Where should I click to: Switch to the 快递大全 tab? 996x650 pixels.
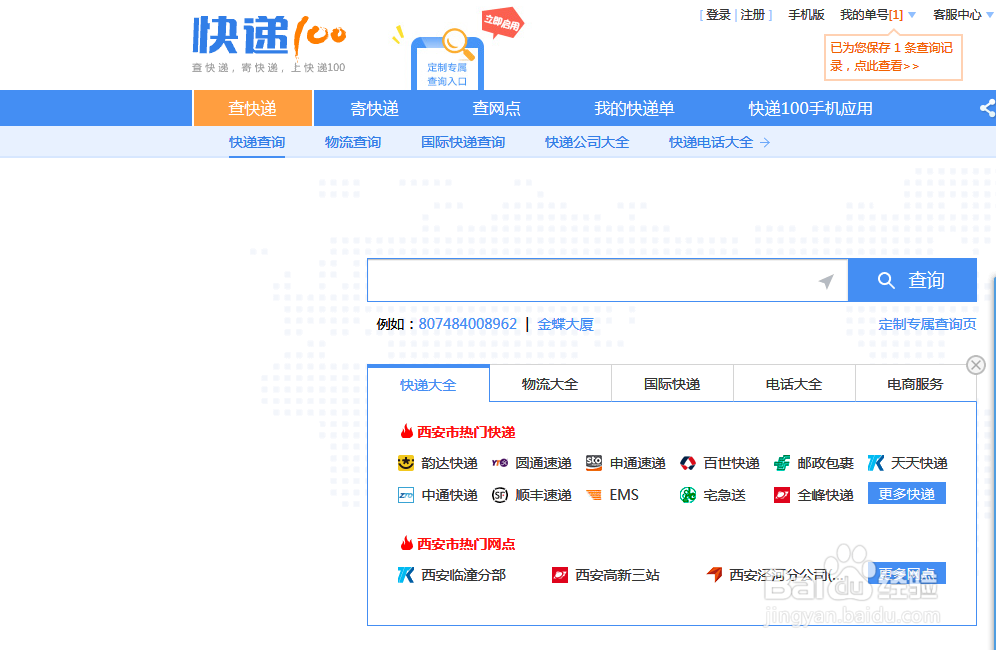pos(428,384)
